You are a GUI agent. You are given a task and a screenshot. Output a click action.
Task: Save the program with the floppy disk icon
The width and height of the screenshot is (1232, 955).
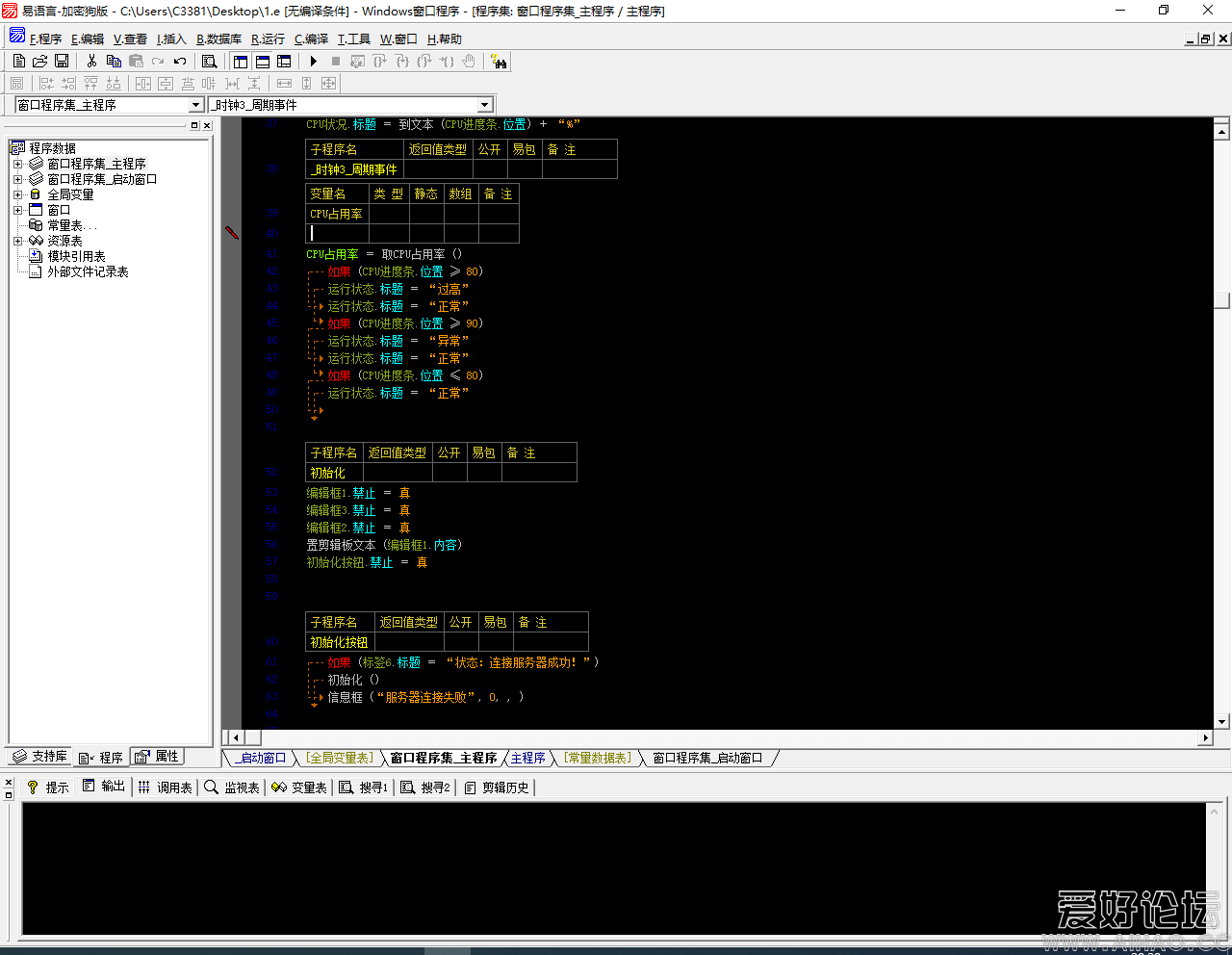61,61
